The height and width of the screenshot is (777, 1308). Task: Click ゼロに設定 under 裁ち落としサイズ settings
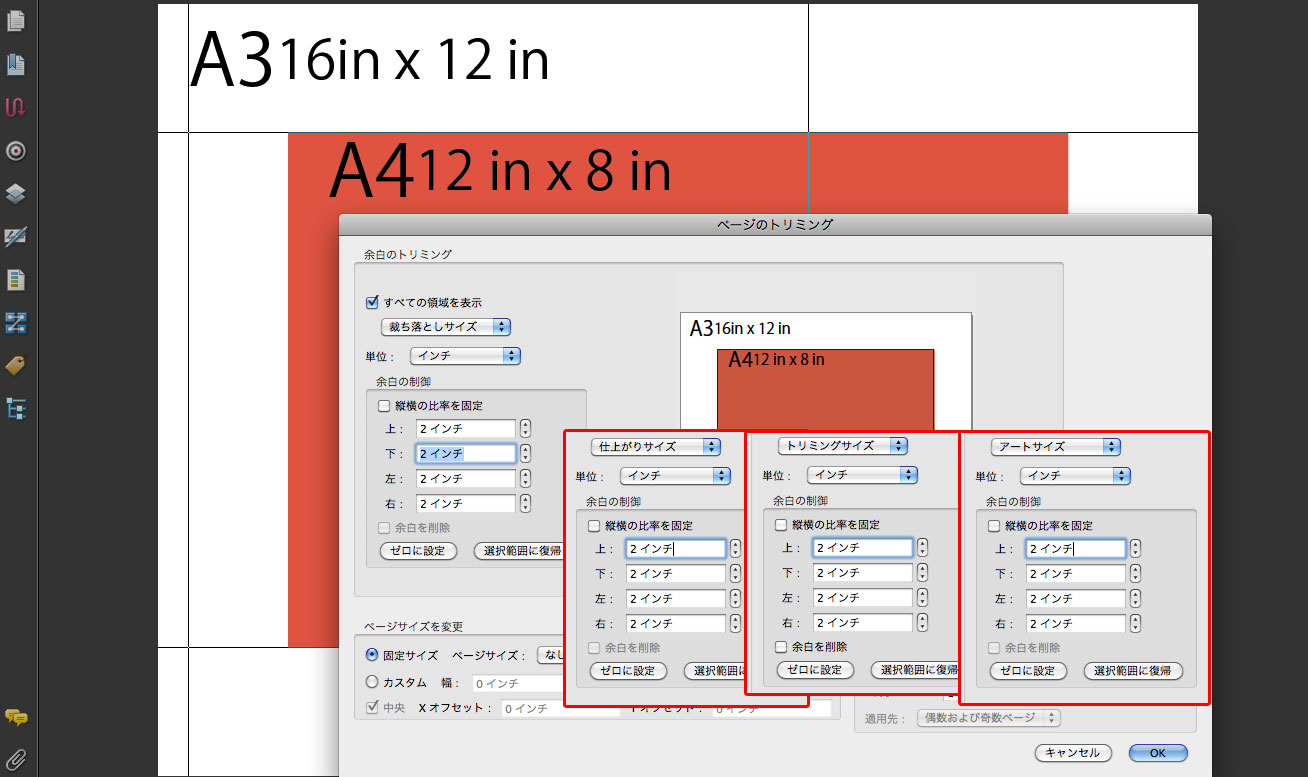(418, 551)
